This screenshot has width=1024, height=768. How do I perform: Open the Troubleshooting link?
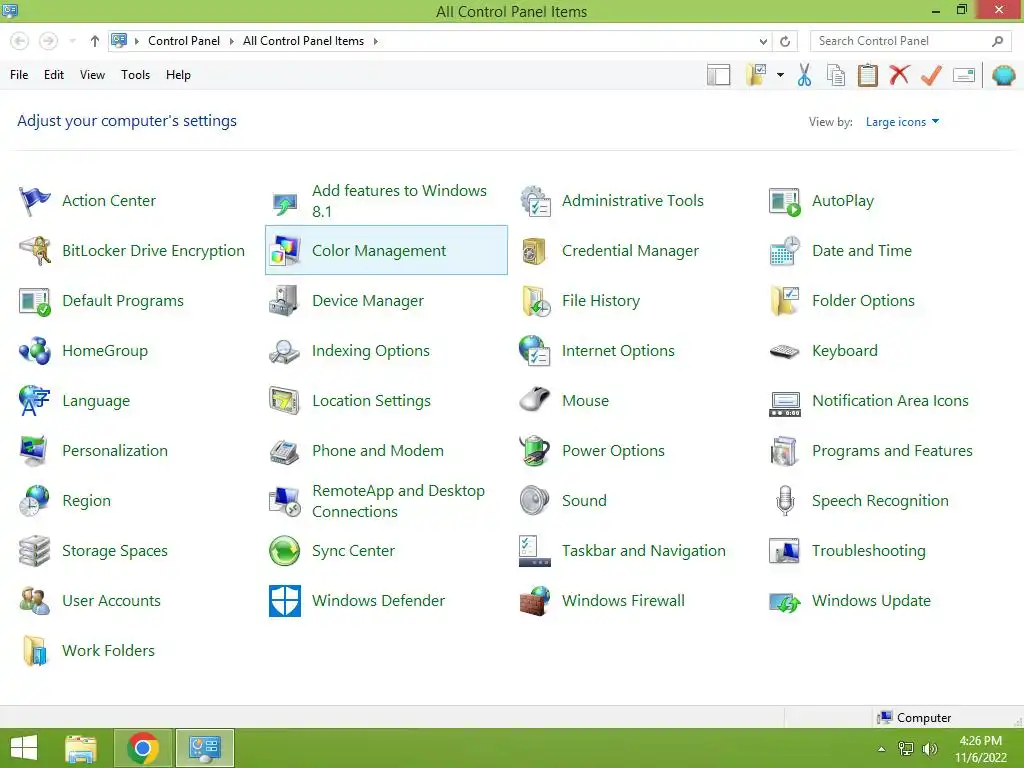pyautogui.click(x=869, y=551)
